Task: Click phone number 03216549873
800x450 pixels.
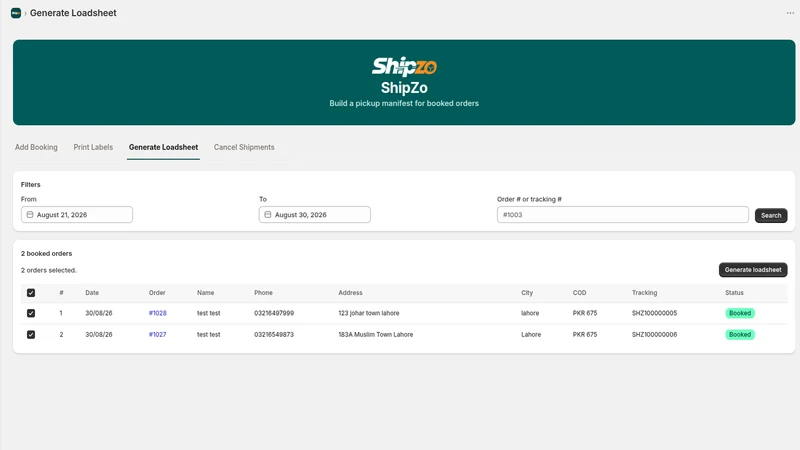Action: [x=274, y=335]
